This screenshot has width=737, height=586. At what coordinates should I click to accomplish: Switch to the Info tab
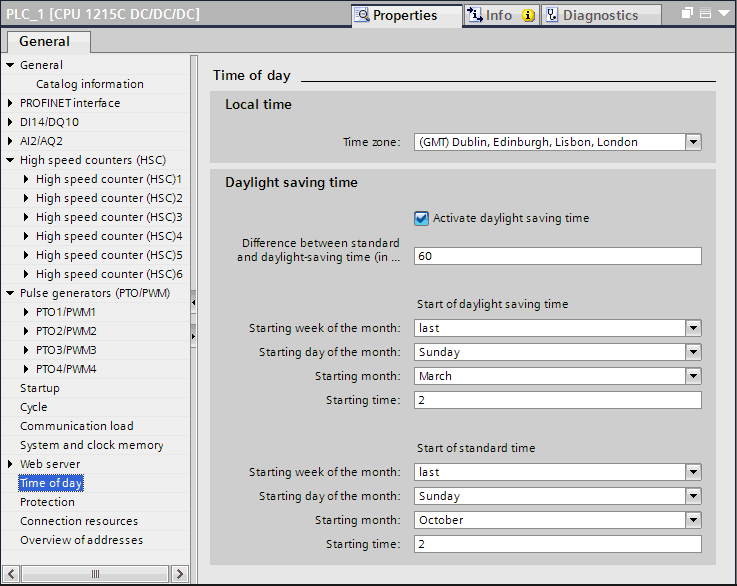[x=502, y=16]
